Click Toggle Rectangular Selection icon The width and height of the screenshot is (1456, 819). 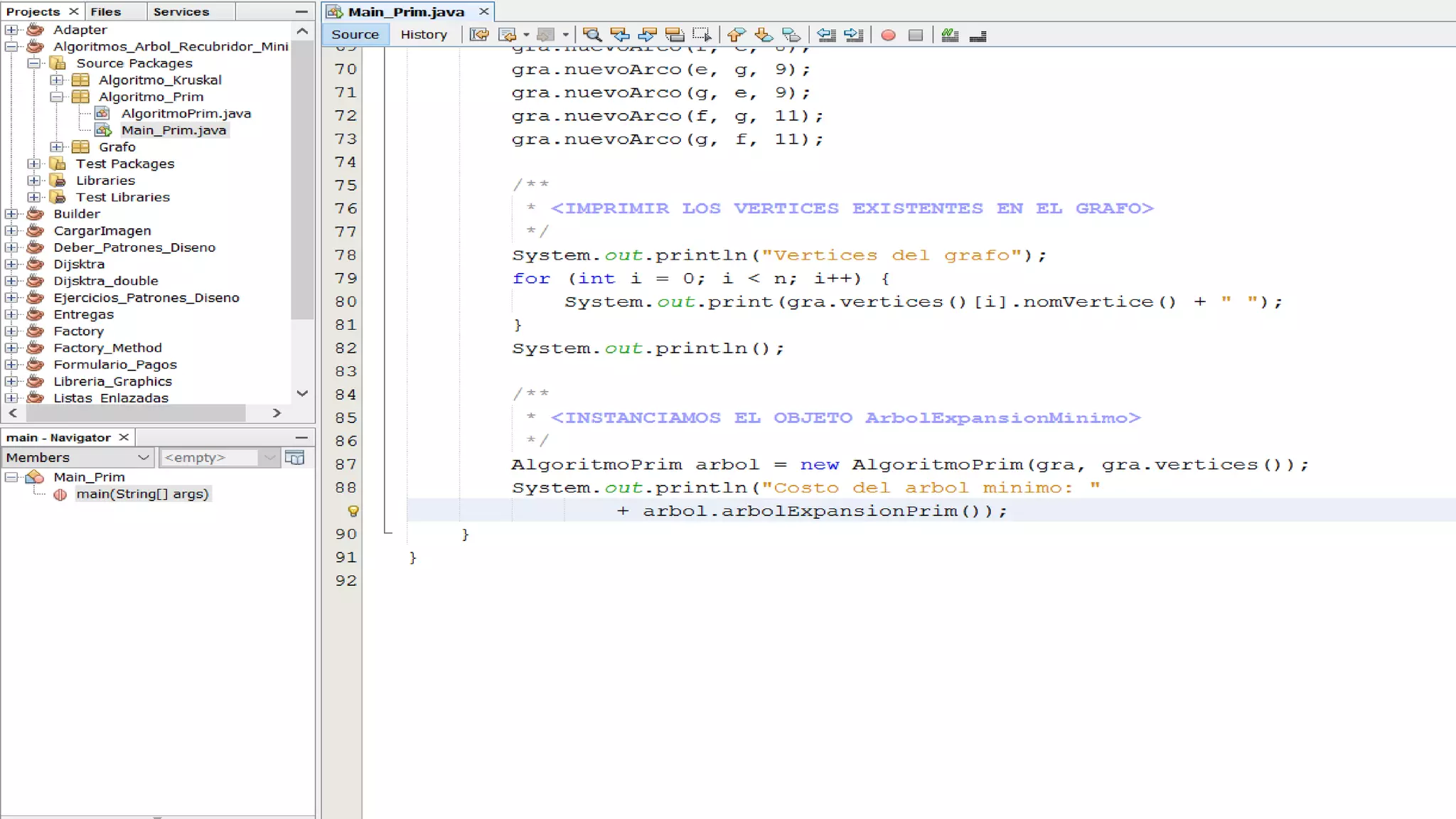pyautogui.click(x=702, y=35)
